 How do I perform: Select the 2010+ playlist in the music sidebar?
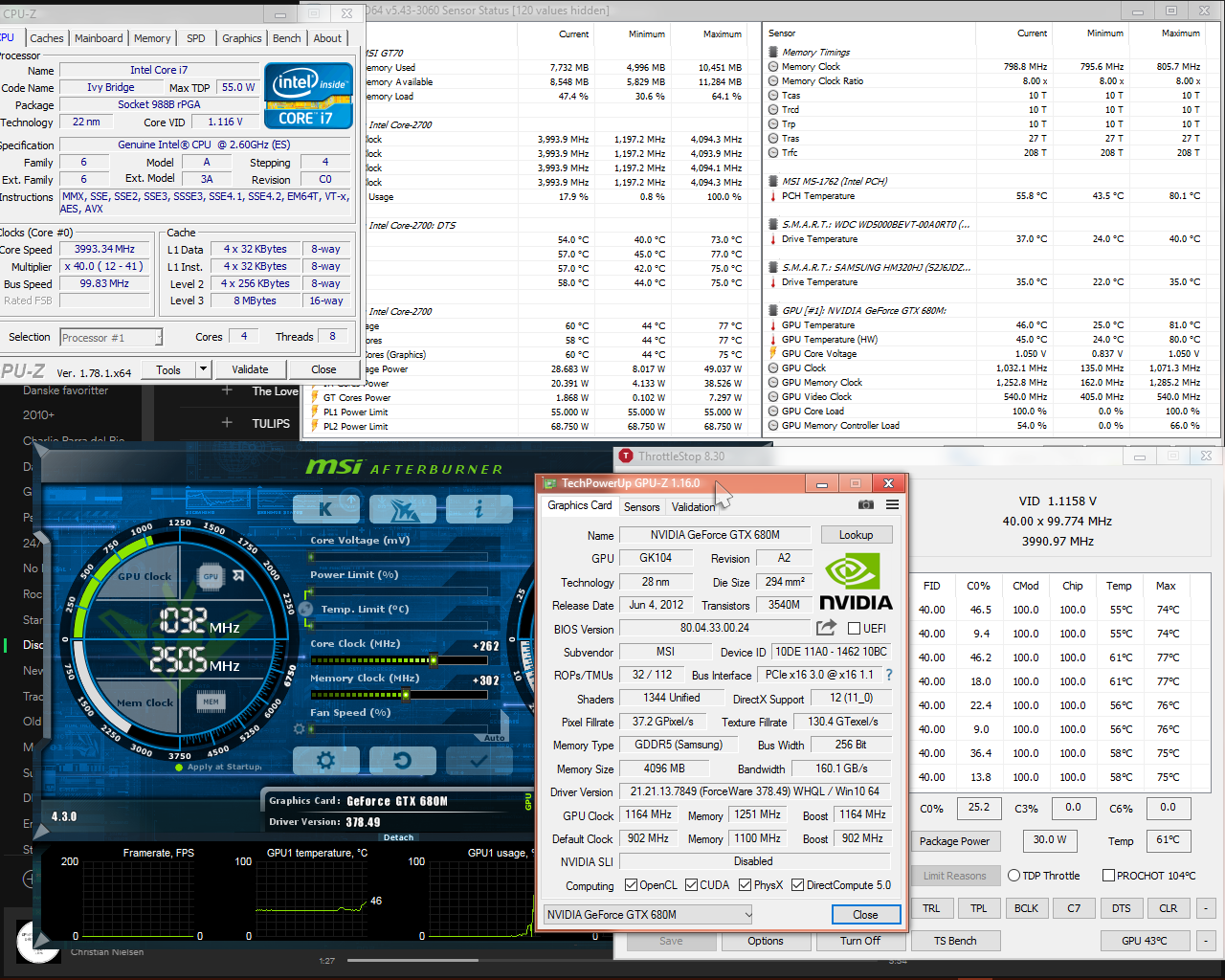[39, 415]
